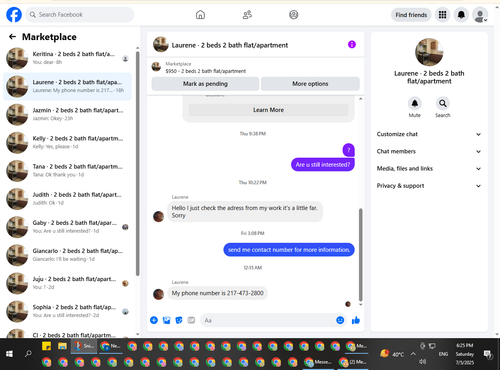Open the Facebook logo home link
This screenshot has height=370, width=500.
14,15
